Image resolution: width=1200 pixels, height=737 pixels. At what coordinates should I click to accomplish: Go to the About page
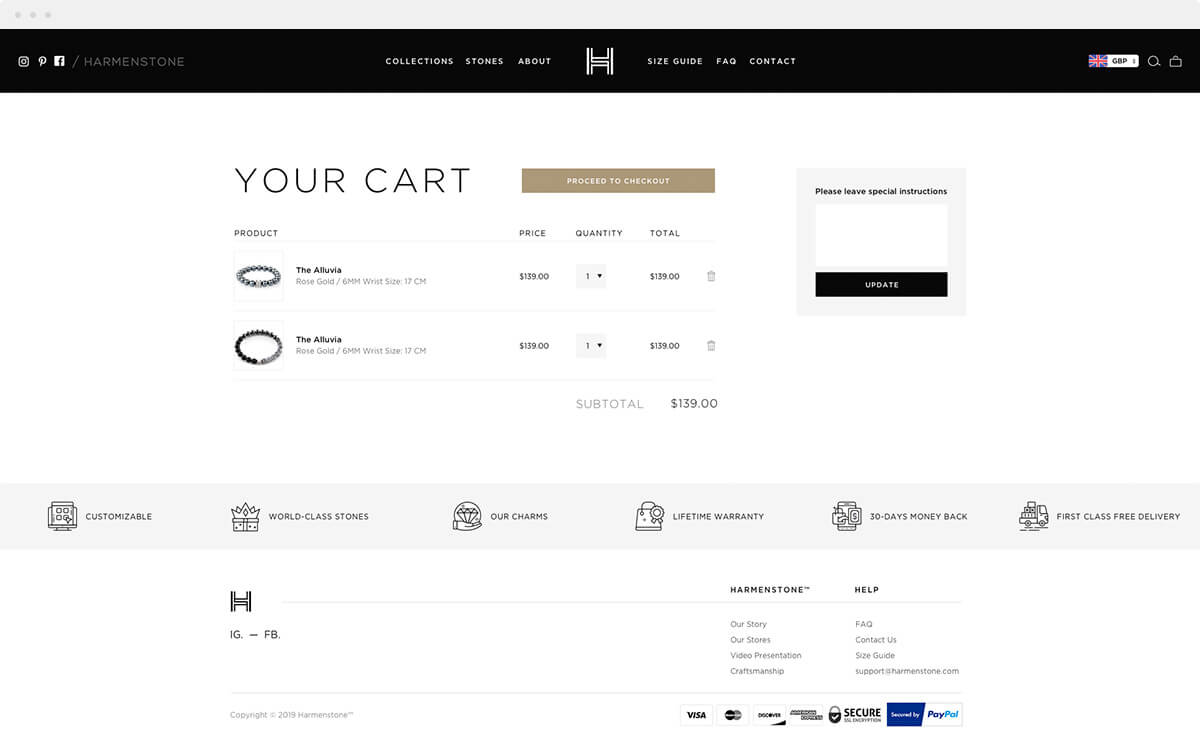(535, 61)
